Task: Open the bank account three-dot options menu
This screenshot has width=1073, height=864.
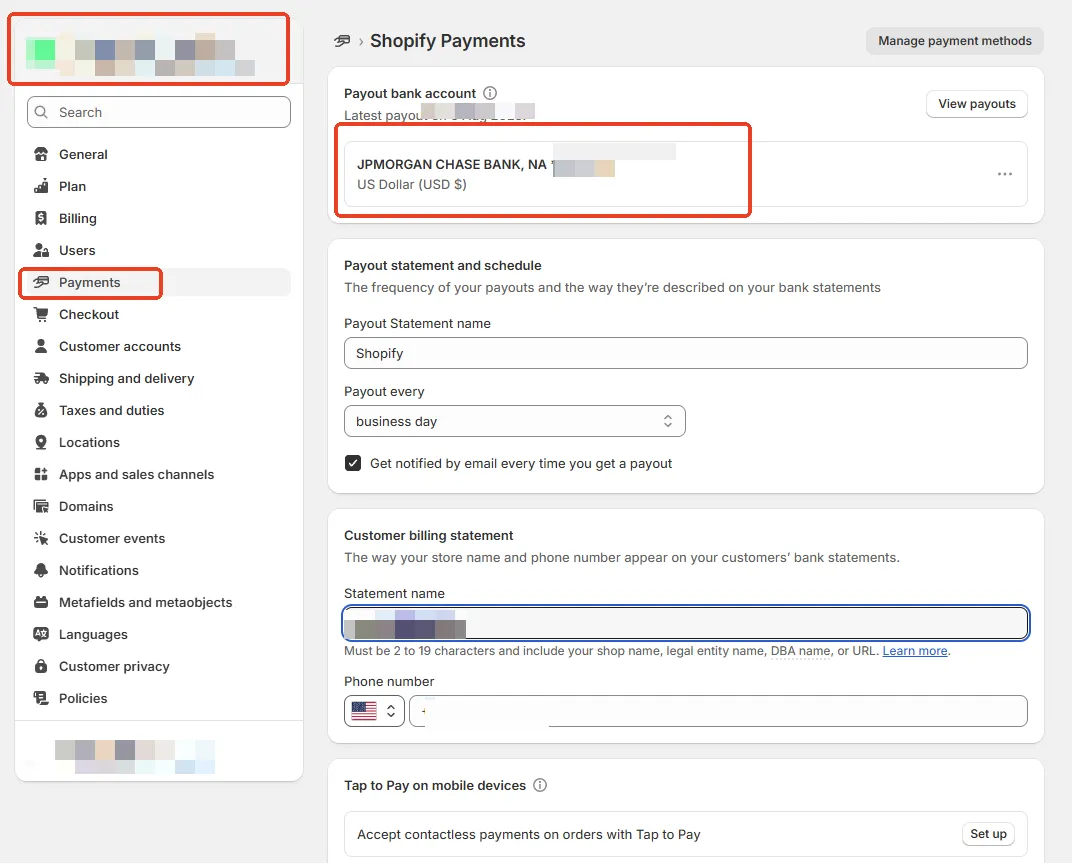Action: [1005, 174]
